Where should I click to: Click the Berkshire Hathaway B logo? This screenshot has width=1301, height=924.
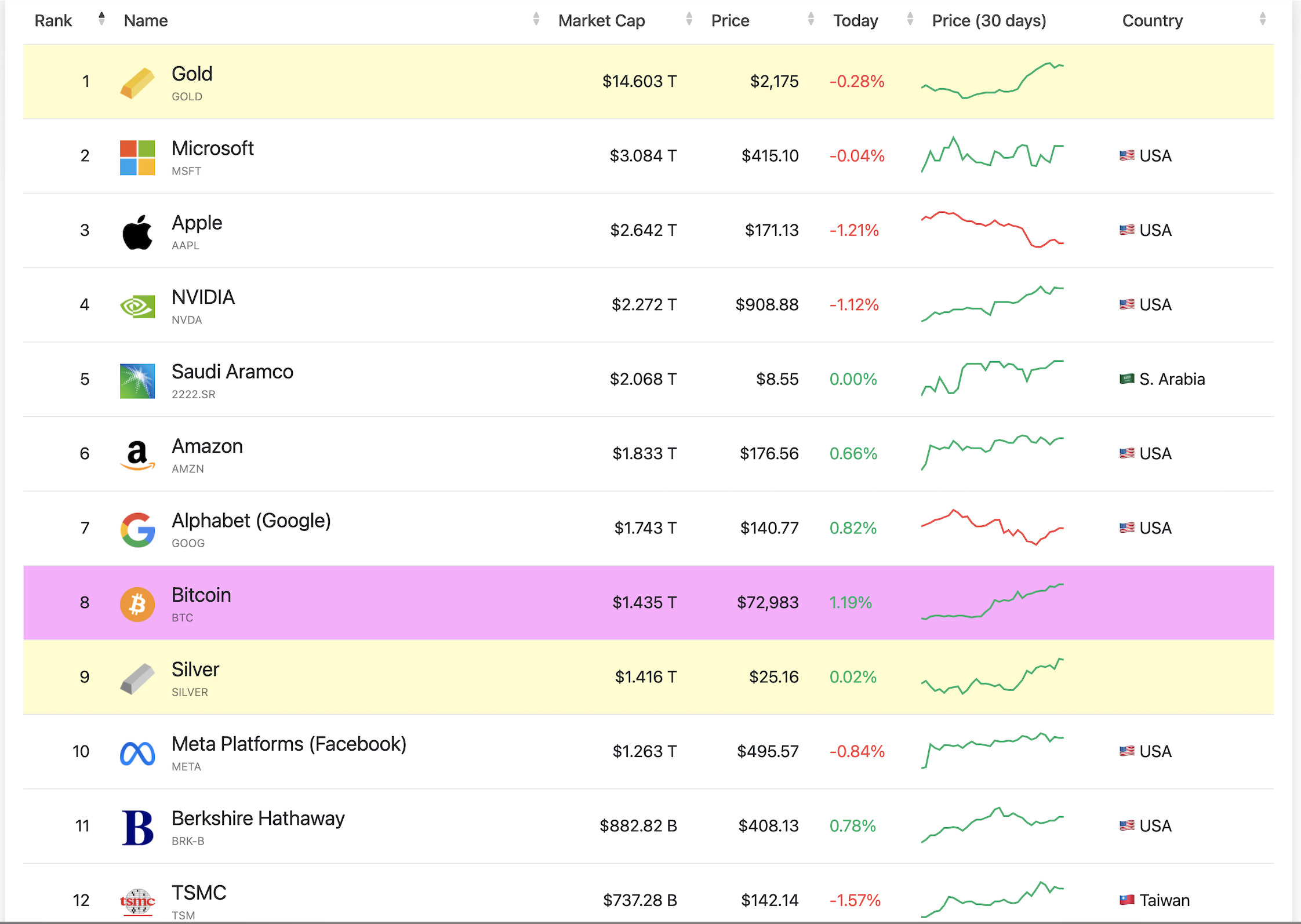(x=137, y=827)
